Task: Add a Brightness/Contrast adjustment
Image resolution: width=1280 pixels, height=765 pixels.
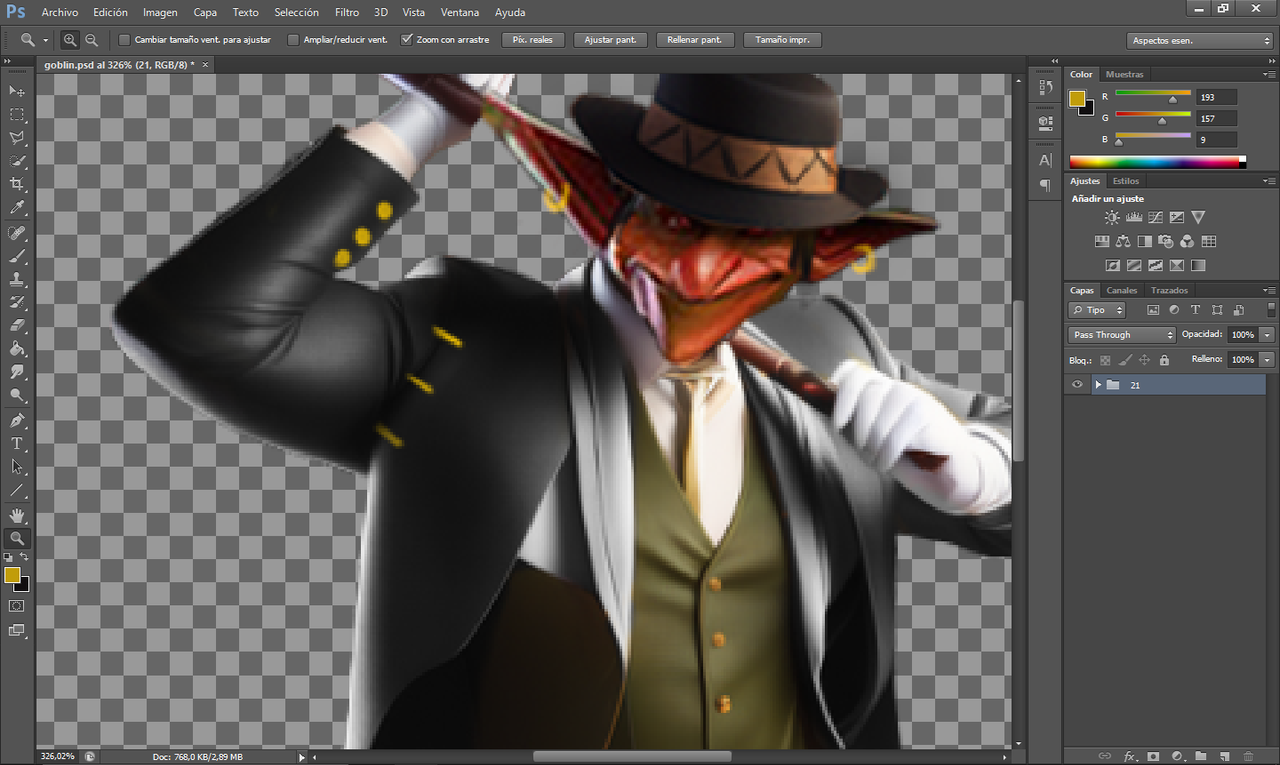Action: click(x=1112, y=217)
